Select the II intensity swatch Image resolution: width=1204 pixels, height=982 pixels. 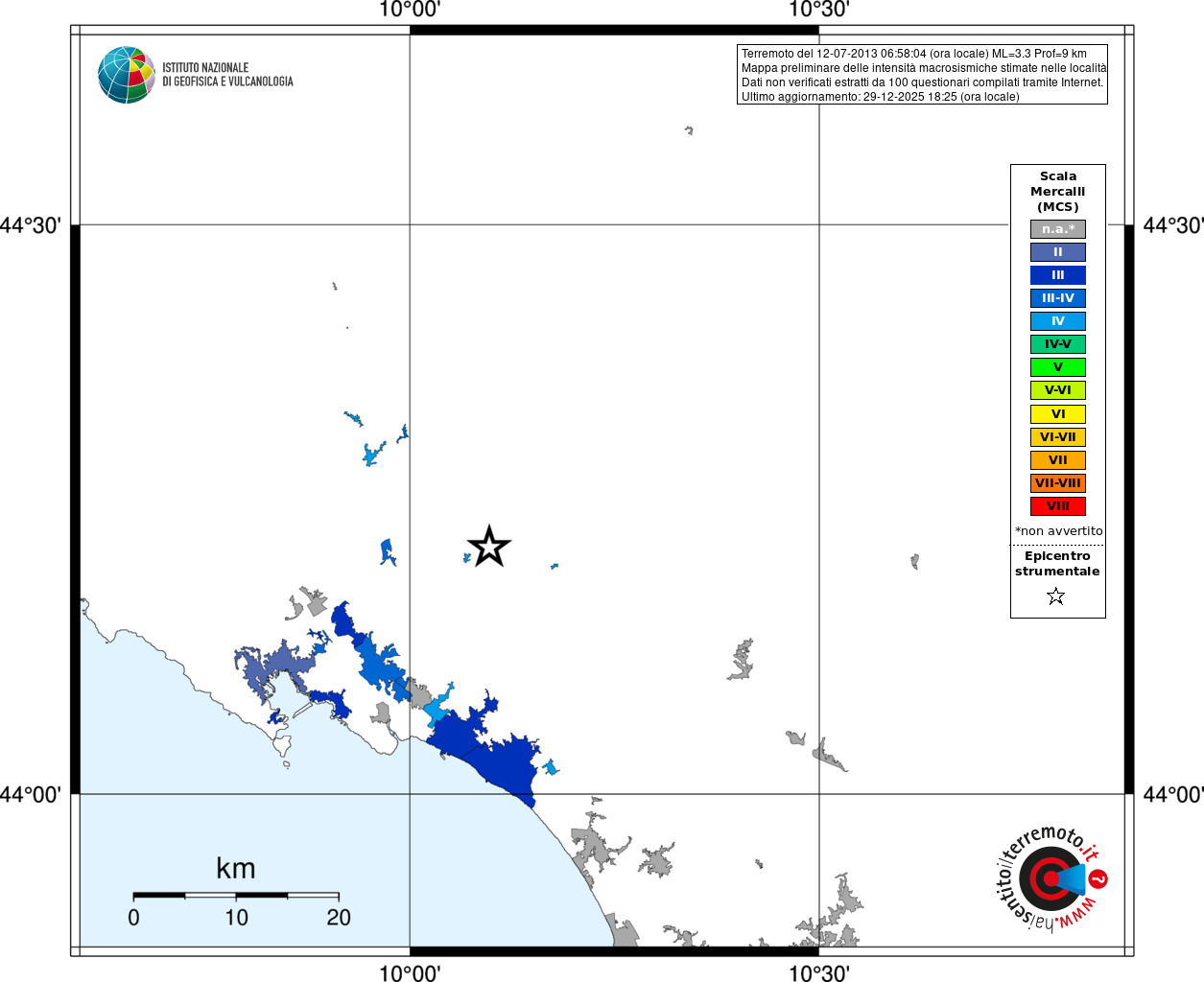(1058, 252)
